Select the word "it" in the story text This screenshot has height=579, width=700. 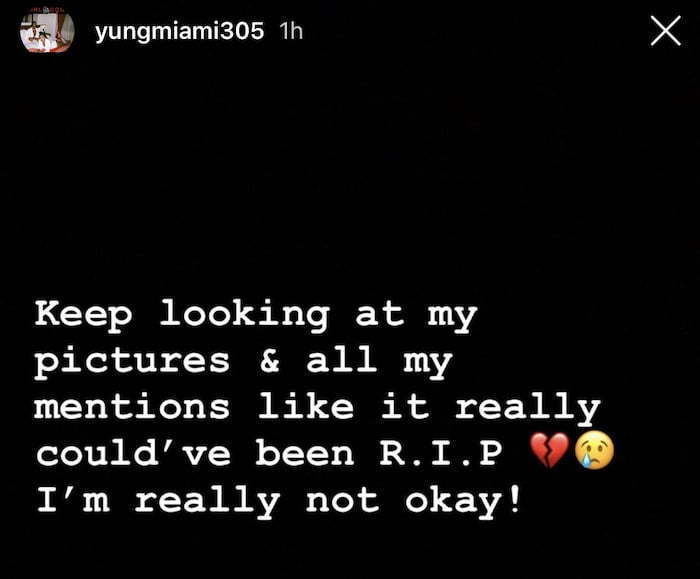pyautogui.click(x=404, y=405)
